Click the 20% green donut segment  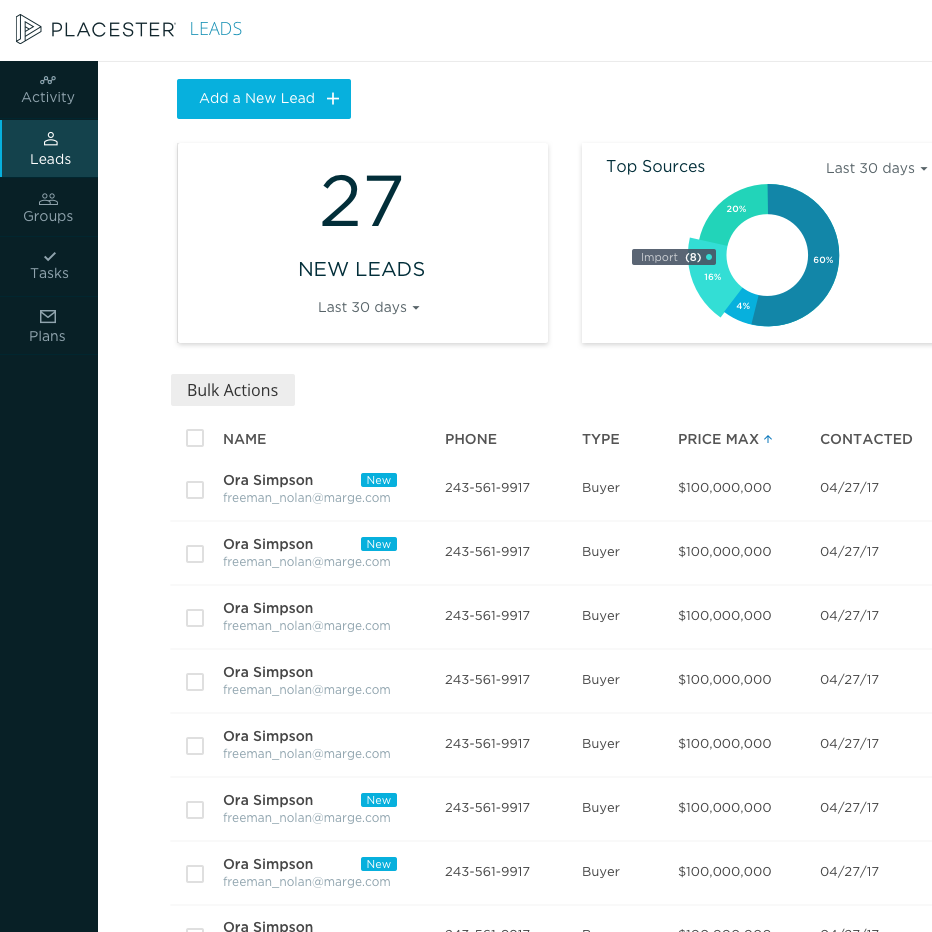pyautogui.click(x=736, y=209)
